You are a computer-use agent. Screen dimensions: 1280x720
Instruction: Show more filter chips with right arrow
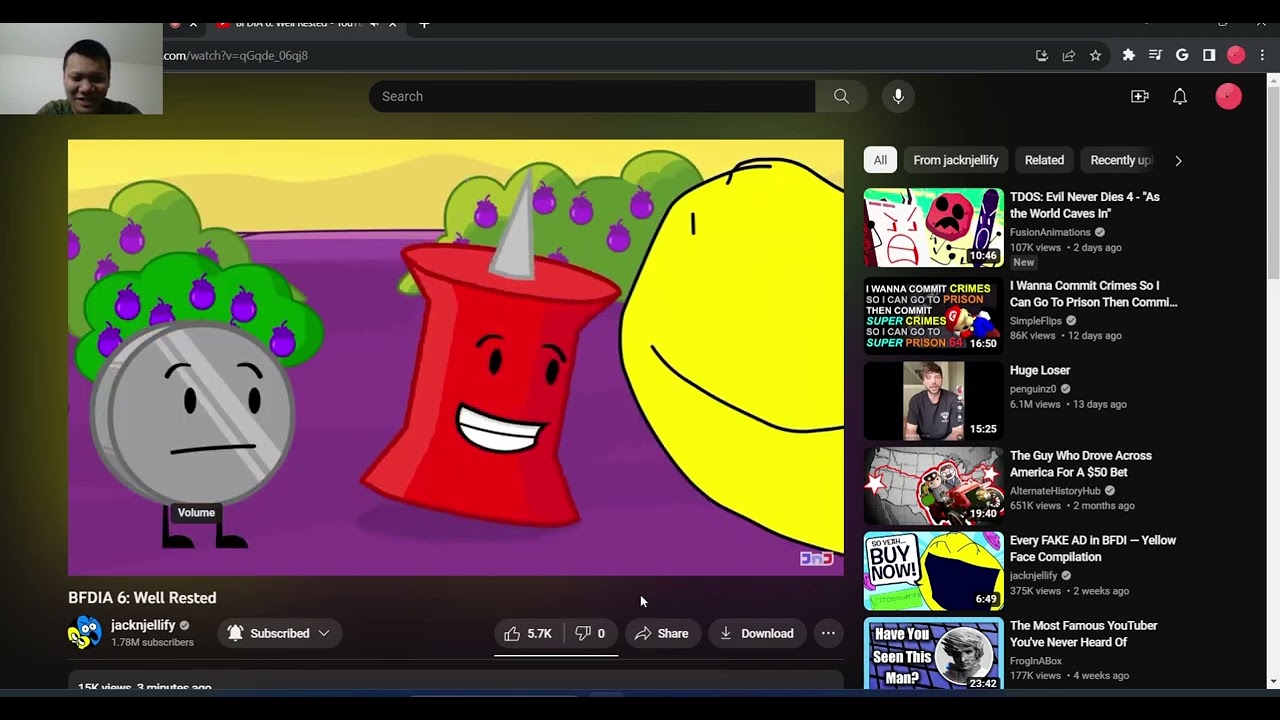pyautogui.click(x=1178, y=160)
